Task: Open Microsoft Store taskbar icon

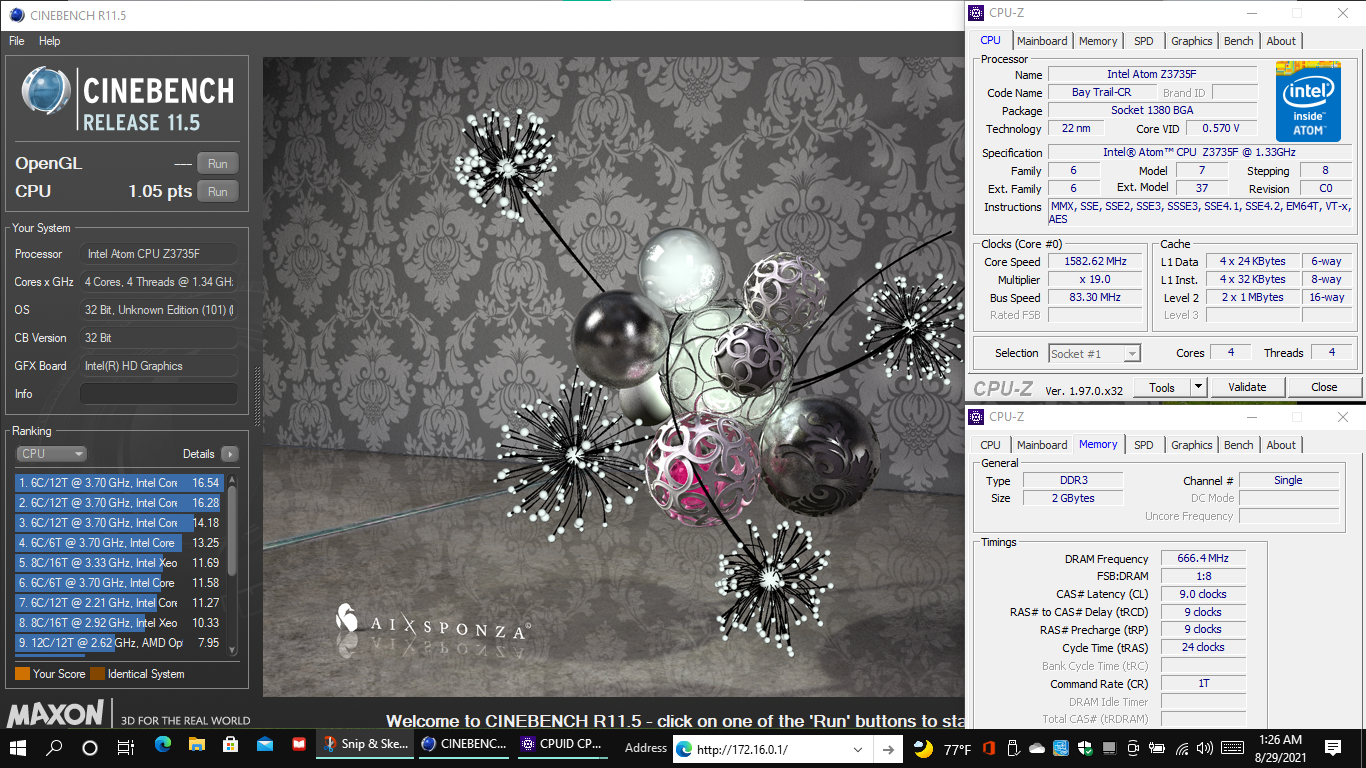Action: (x=231, y=745)
